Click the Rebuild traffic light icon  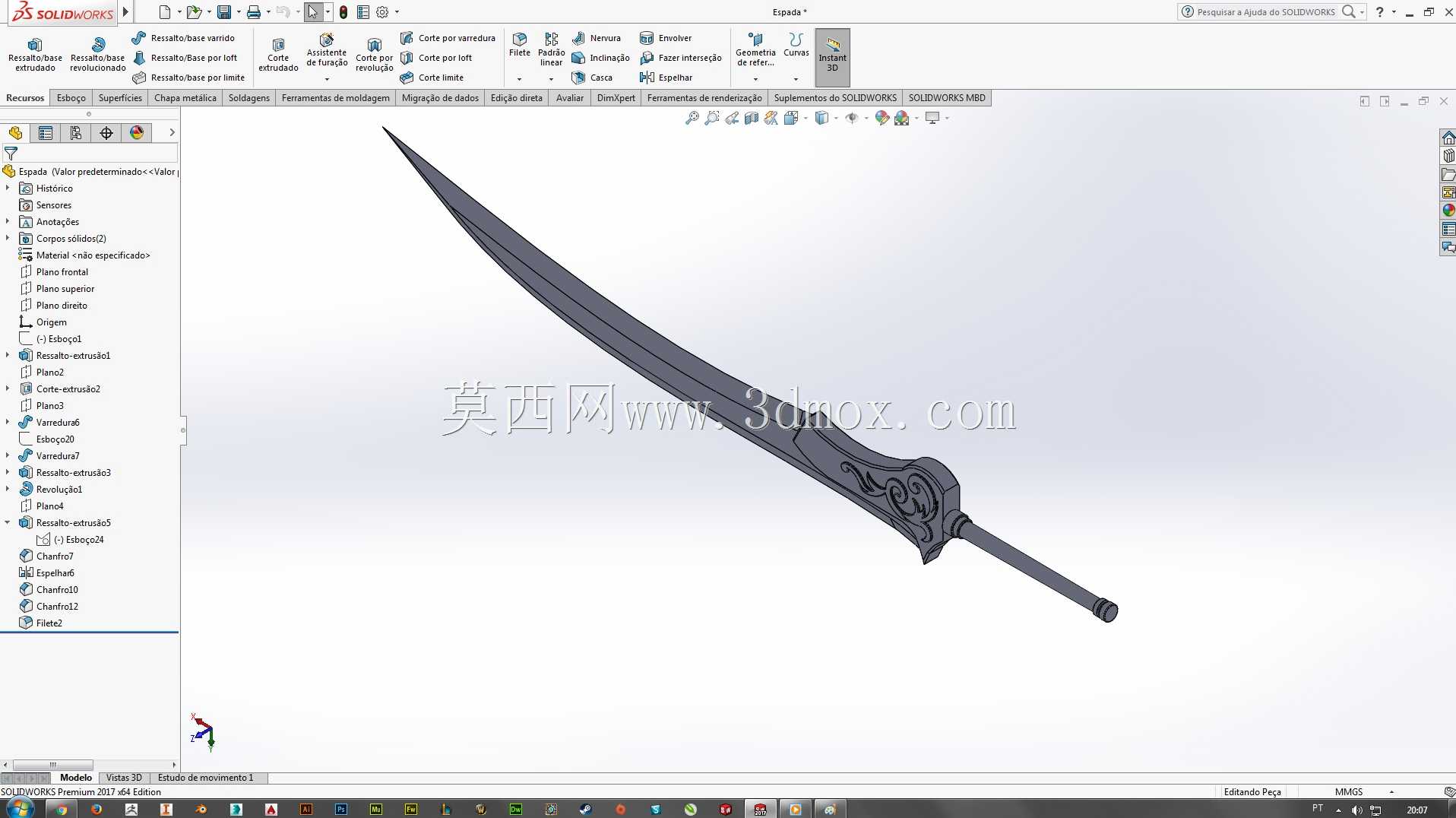(343, 12)
